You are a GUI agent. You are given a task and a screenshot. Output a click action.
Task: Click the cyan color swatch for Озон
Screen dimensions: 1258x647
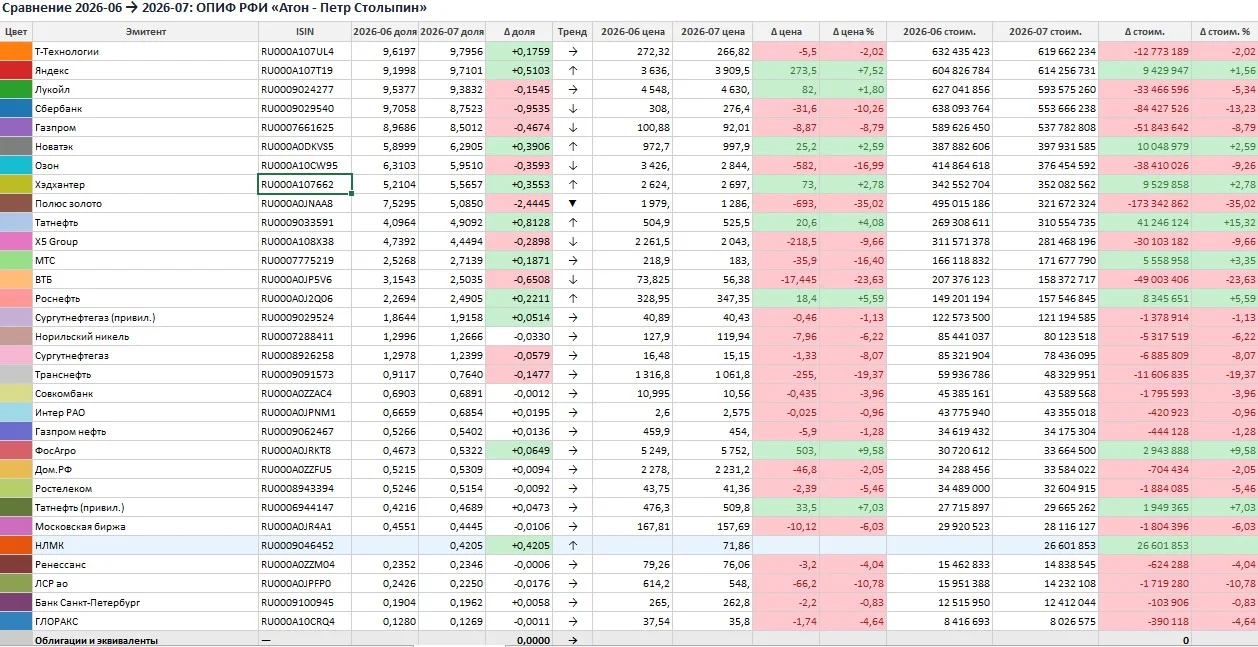[16, 165]
